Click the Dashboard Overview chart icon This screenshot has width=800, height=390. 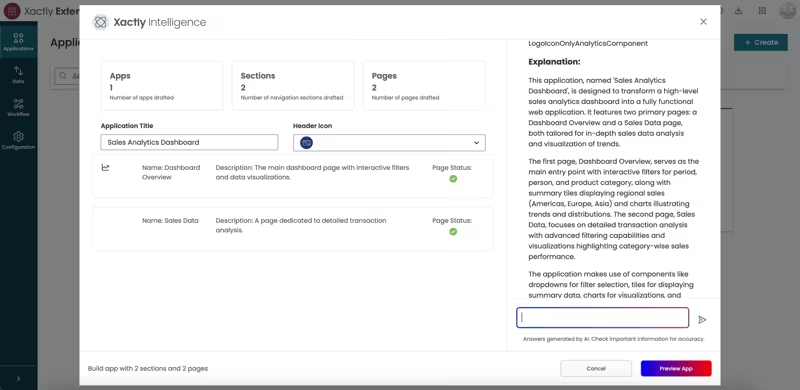click(105, 167)
